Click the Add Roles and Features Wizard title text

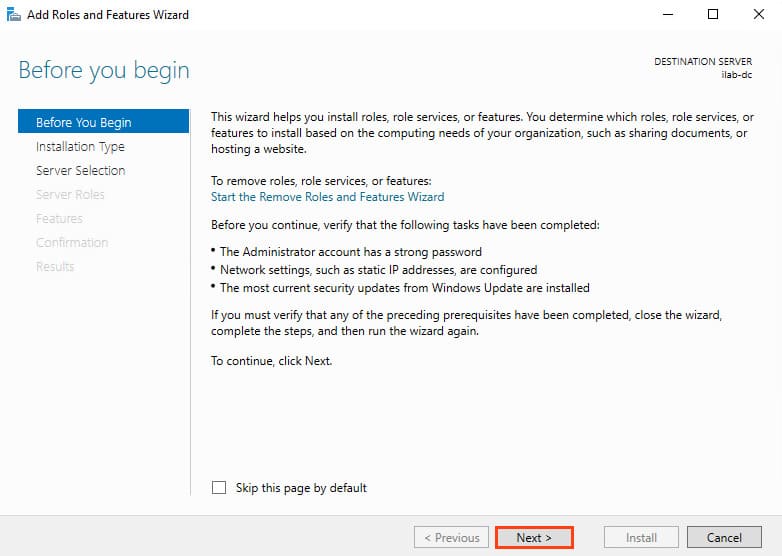[x=106, y=15]
